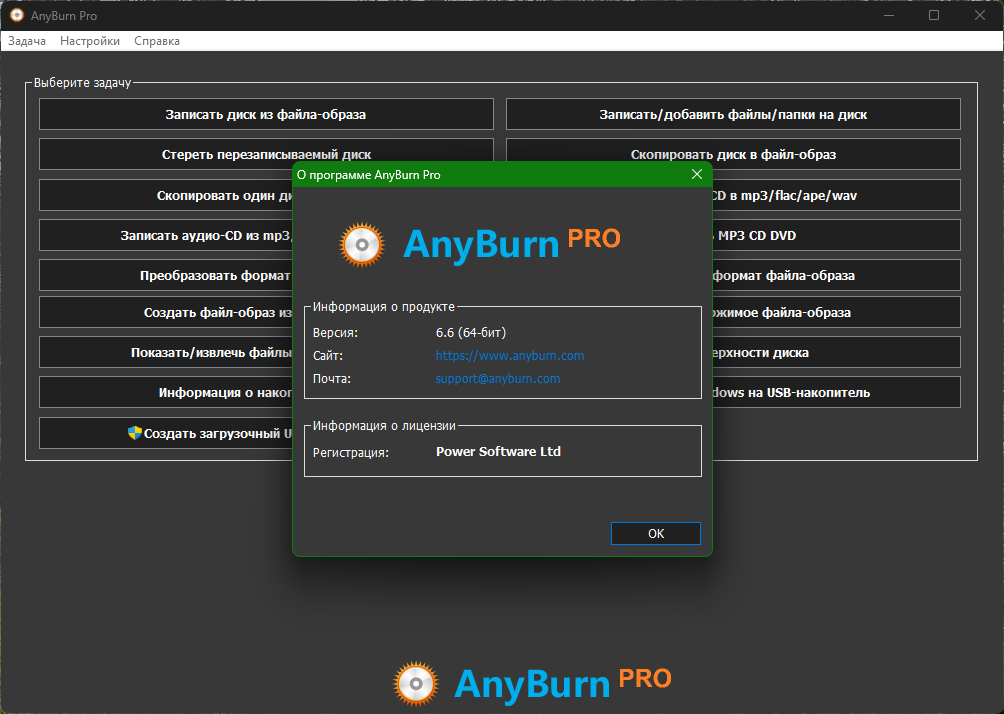Click the Информация о продукте group heading

pyautogui.click(x=384, y=307)
